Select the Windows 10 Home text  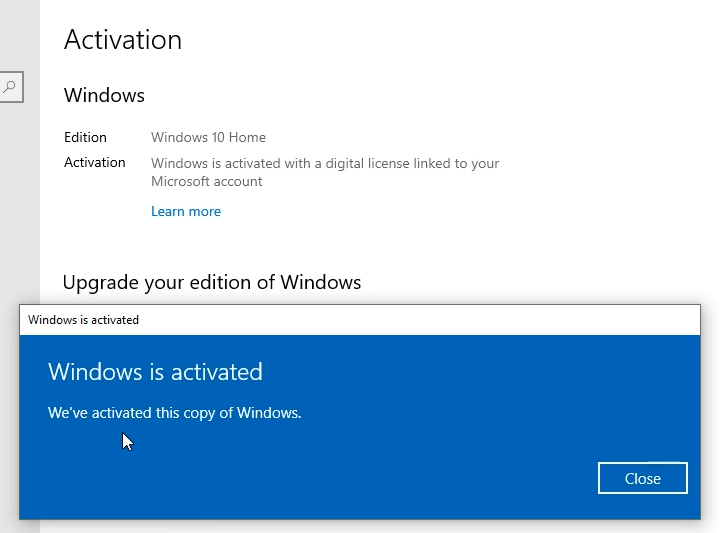click(208, 137)
